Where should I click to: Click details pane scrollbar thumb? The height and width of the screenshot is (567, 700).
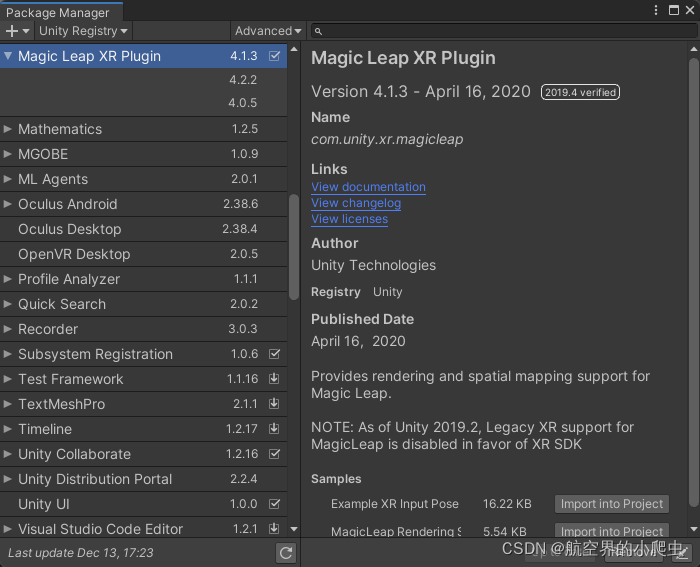tap(693, 283)
